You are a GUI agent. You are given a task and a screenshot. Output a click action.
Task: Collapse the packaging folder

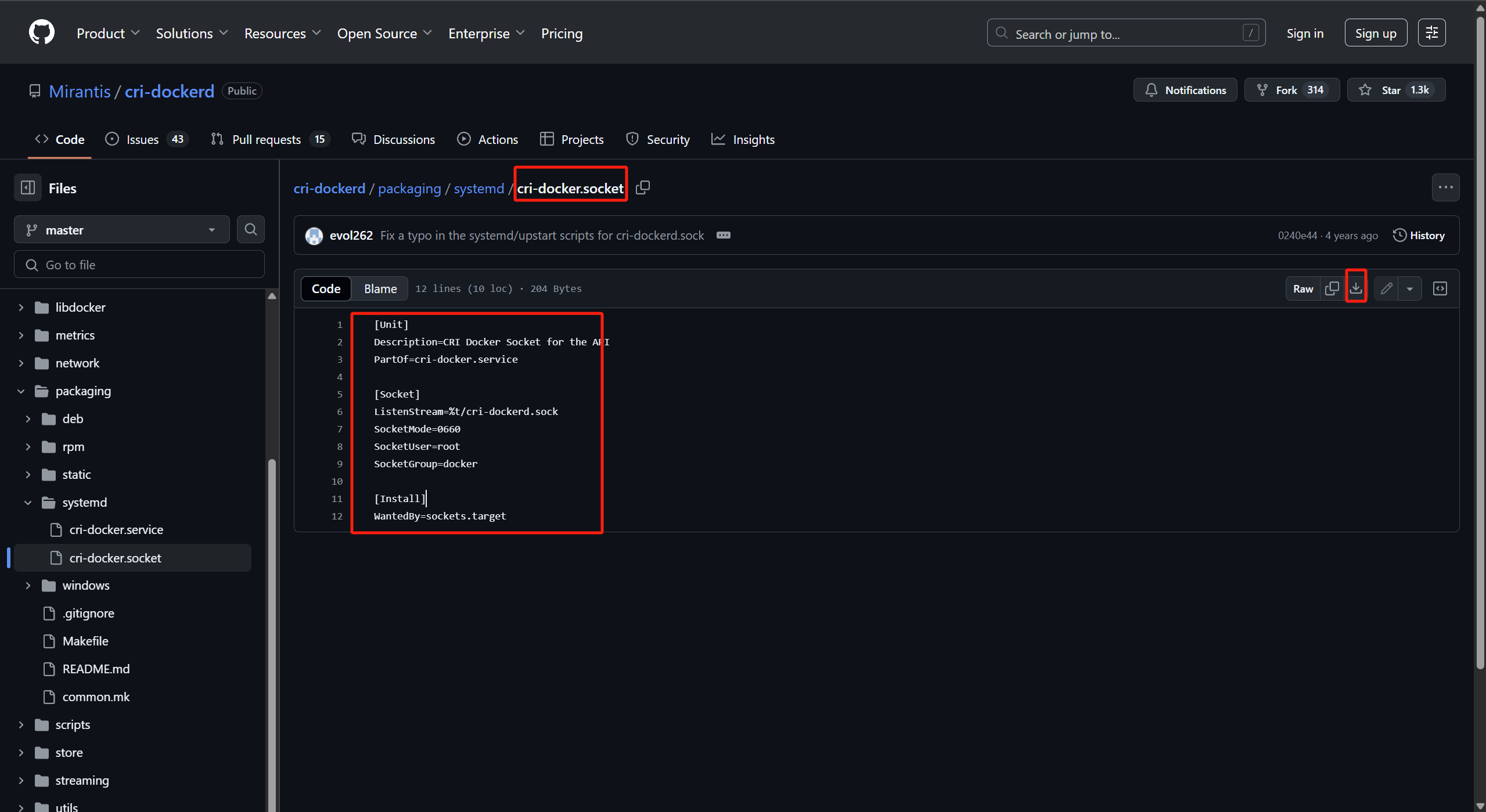[x=21, y=391]
